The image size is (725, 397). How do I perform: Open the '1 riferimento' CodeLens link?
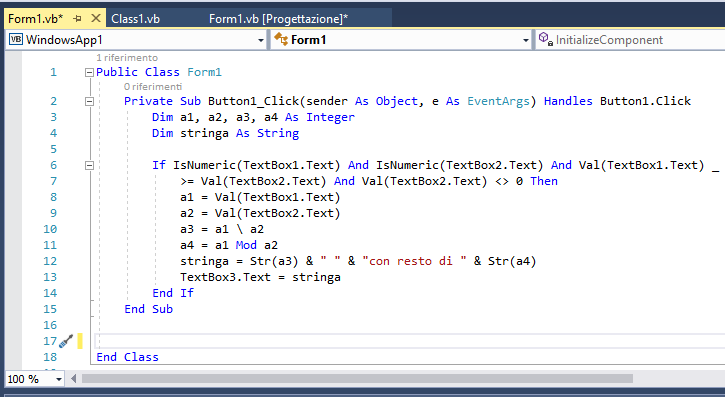pos(127,58)
